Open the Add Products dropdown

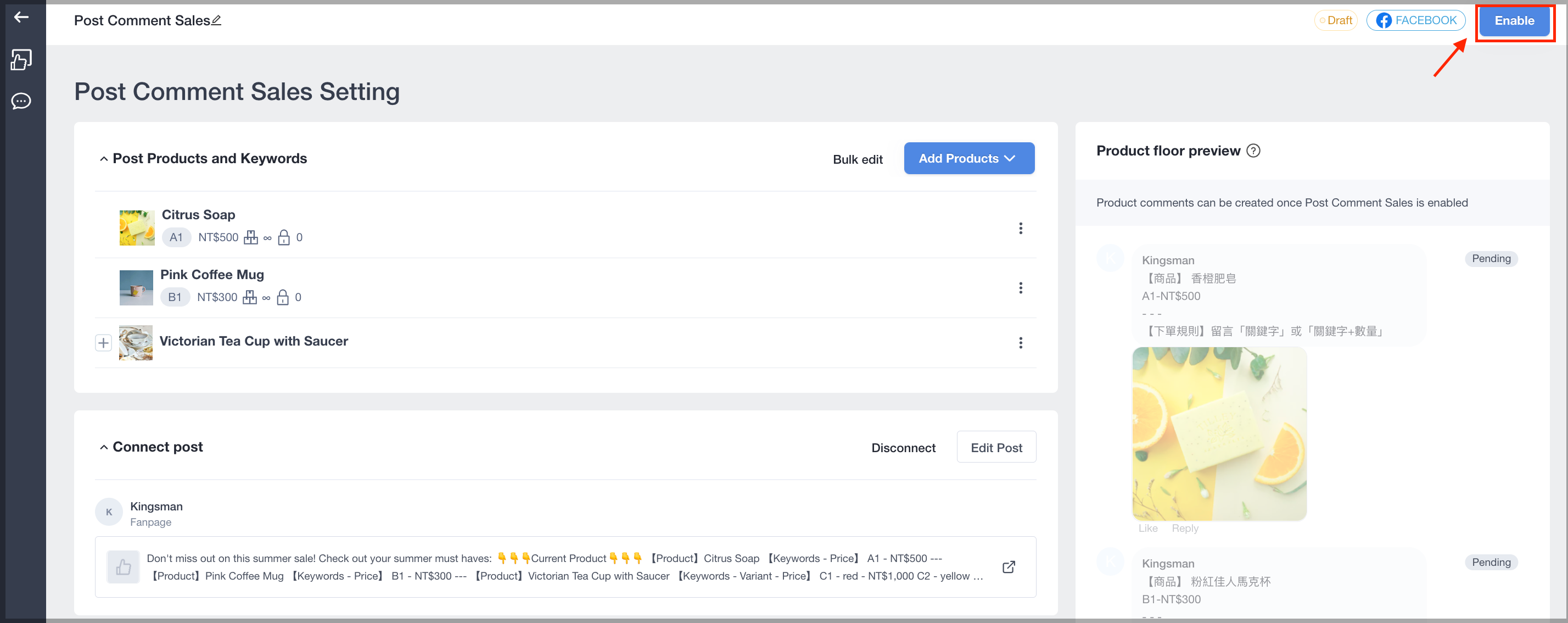point(969,158)
